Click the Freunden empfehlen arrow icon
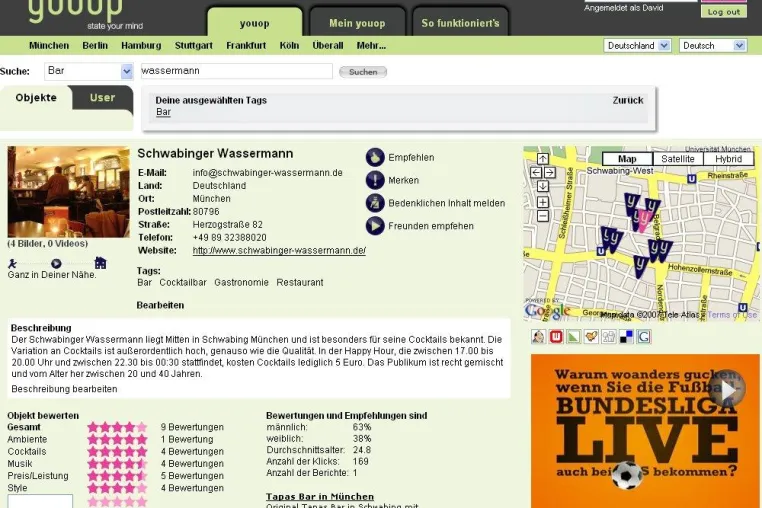 click(375, 226)
